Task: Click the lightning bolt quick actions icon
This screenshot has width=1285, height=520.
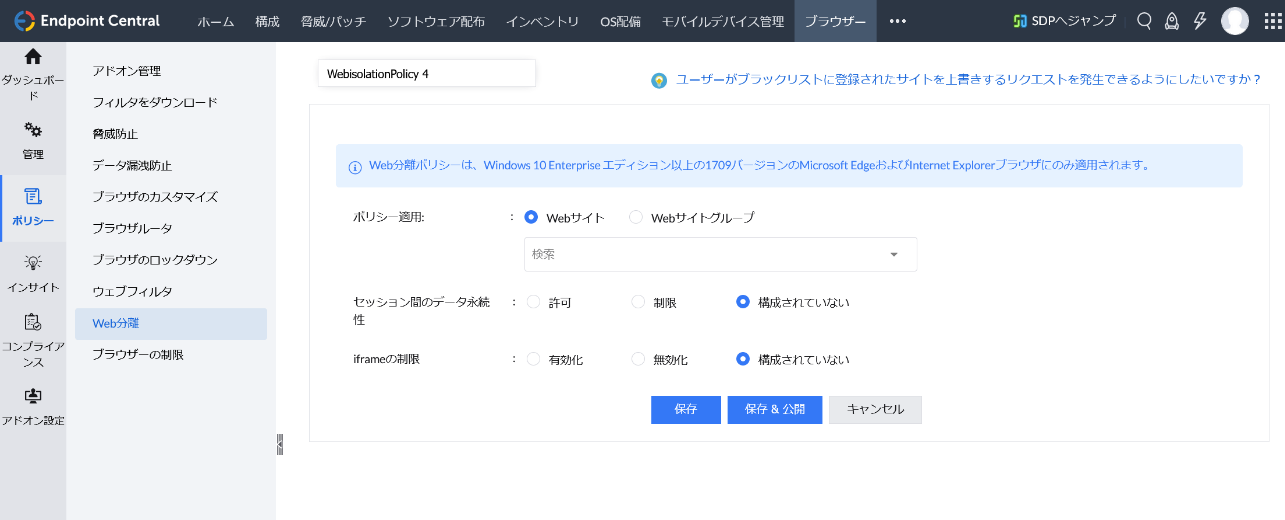Action: pyautogui.click(x=1200, y=21)
